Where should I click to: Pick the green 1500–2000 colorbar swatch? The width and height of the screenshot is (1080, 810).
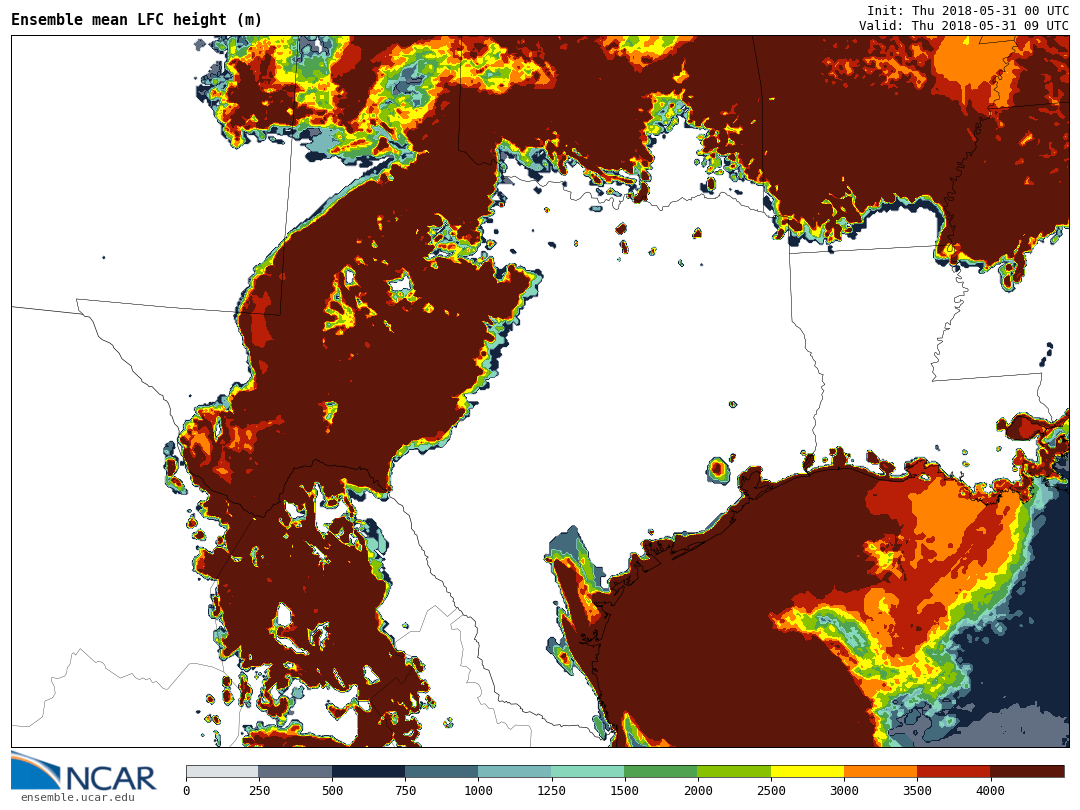[x=660, y=772]
